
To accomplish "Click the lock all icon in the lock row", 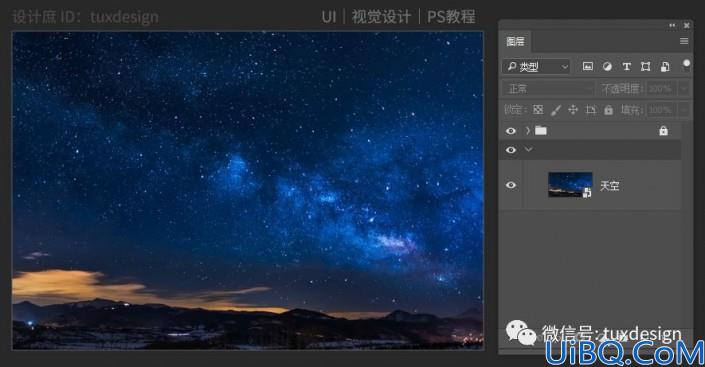I will (608, 110).
